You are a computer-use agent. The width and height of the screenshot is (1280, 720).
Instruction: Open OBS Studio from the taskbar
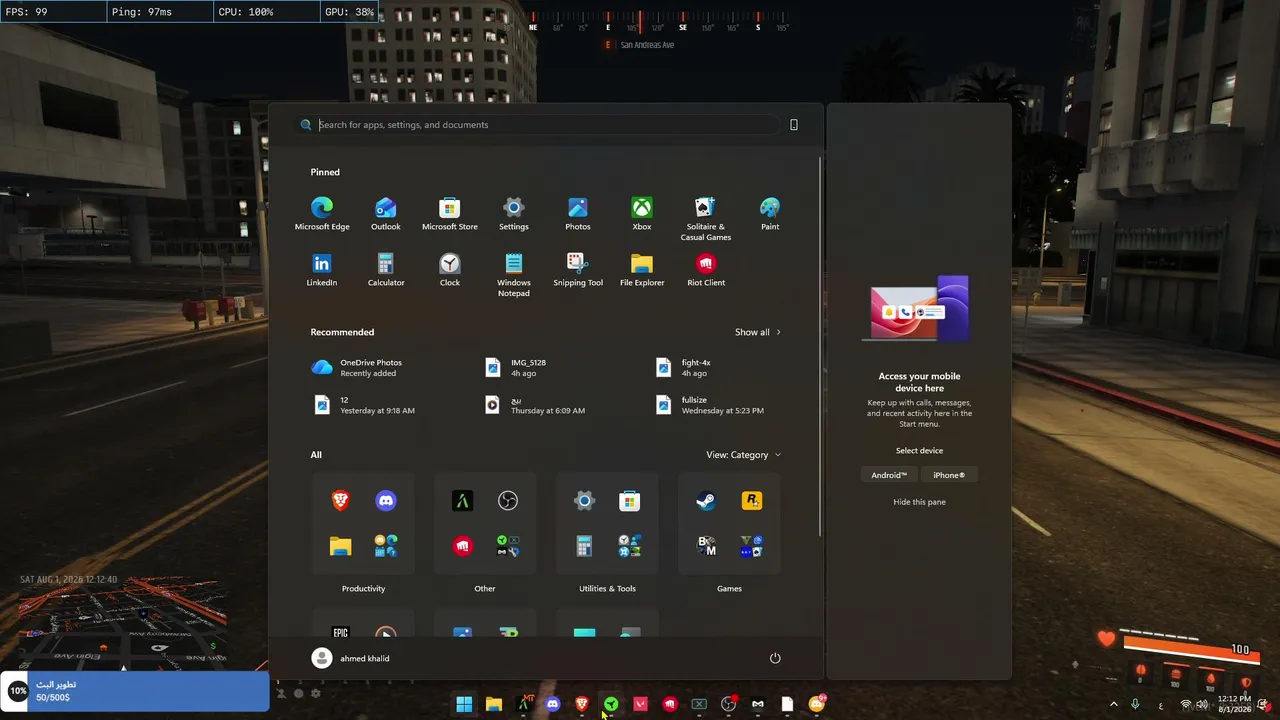click(728, 704)
